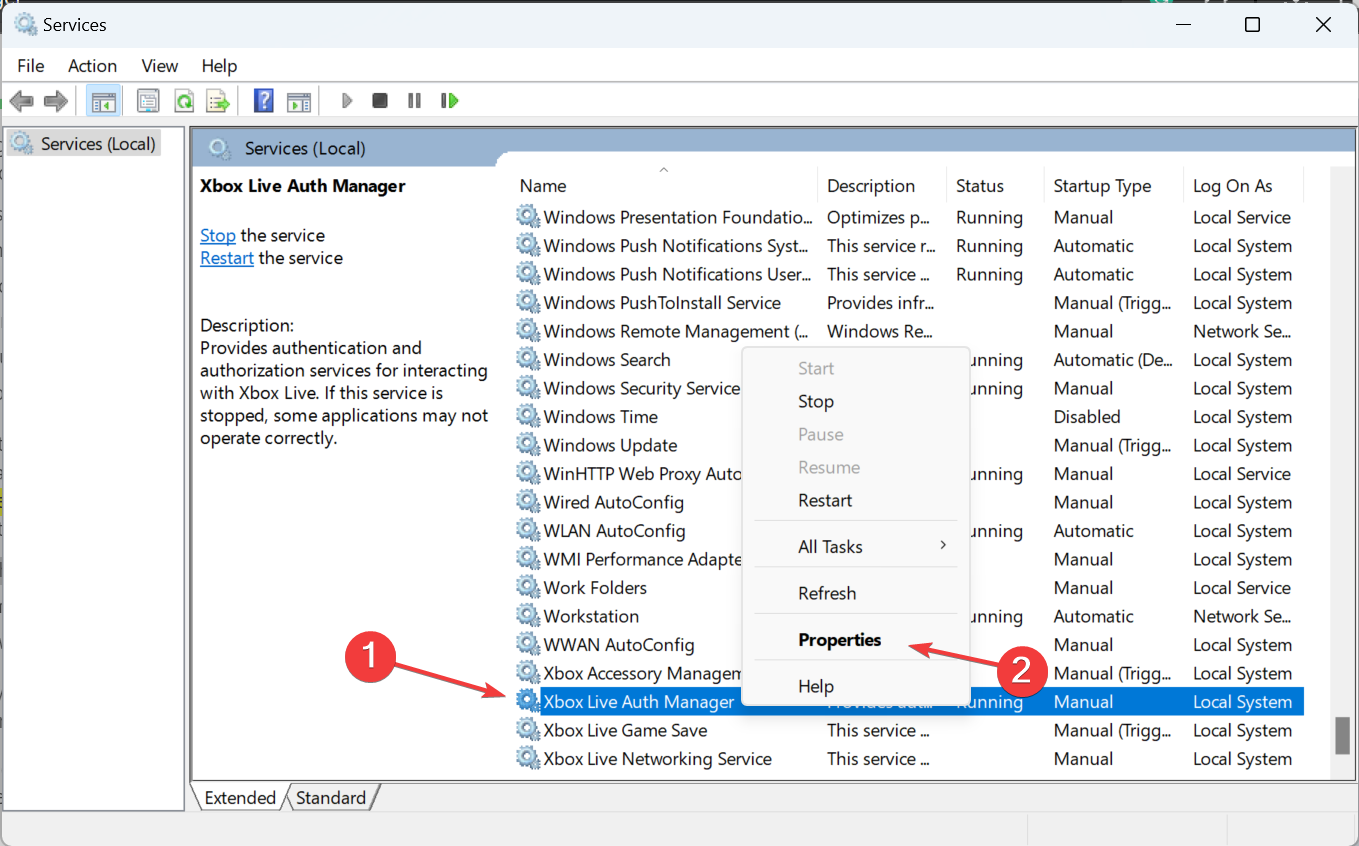Click the gear icon beside WWAN AutoConfig

pos(527,644)
